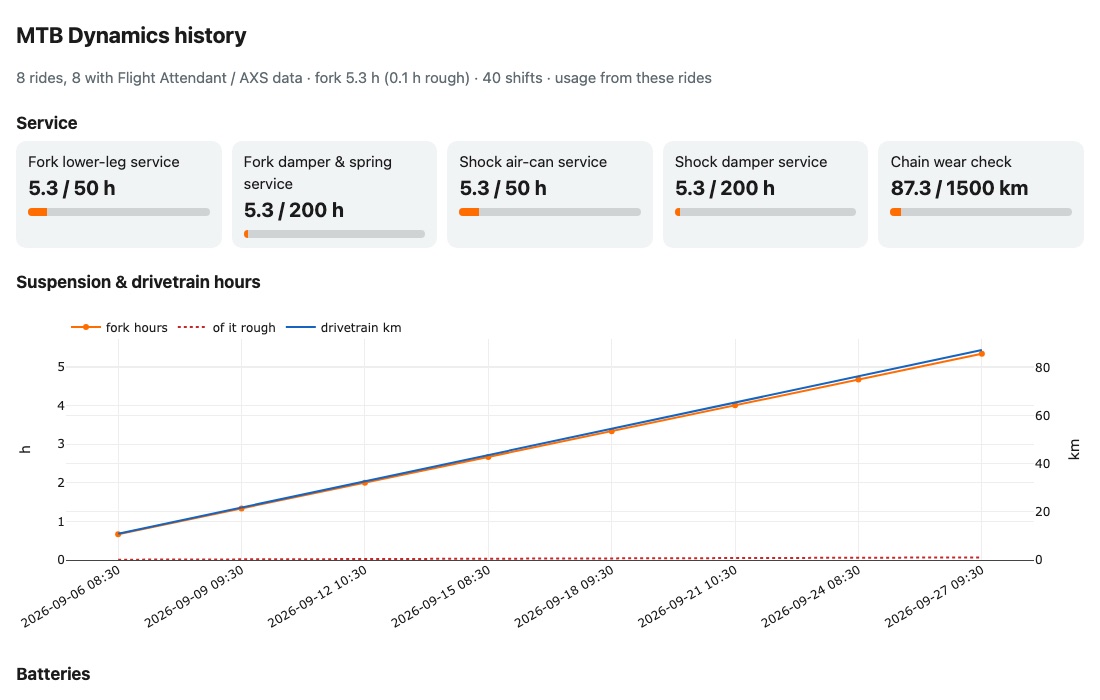This screenshot has height=700, width=1100.
Task: Click the '2026-09-09 09:30' axis label
Action: click(x=194, y=597)
